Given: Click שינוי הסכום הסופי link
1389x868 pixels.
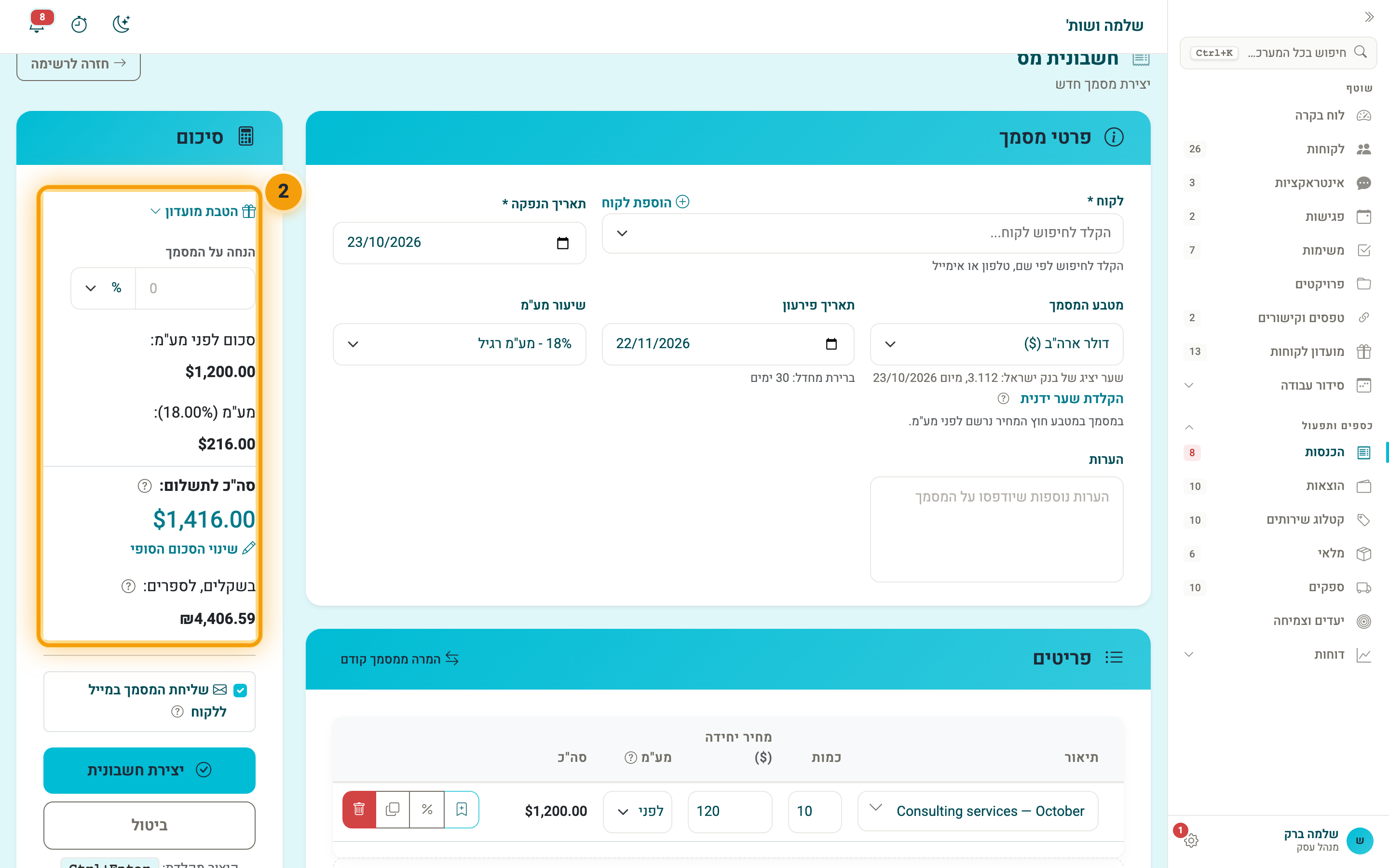Looking at the screenshot, I should (192, 549).
